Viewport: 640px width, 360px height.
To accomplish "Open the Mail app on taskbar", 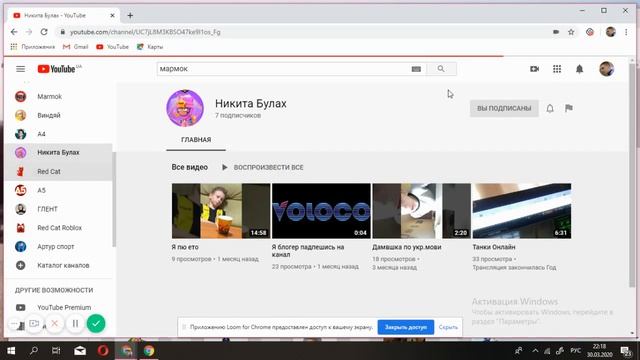I will coord(80,351).
